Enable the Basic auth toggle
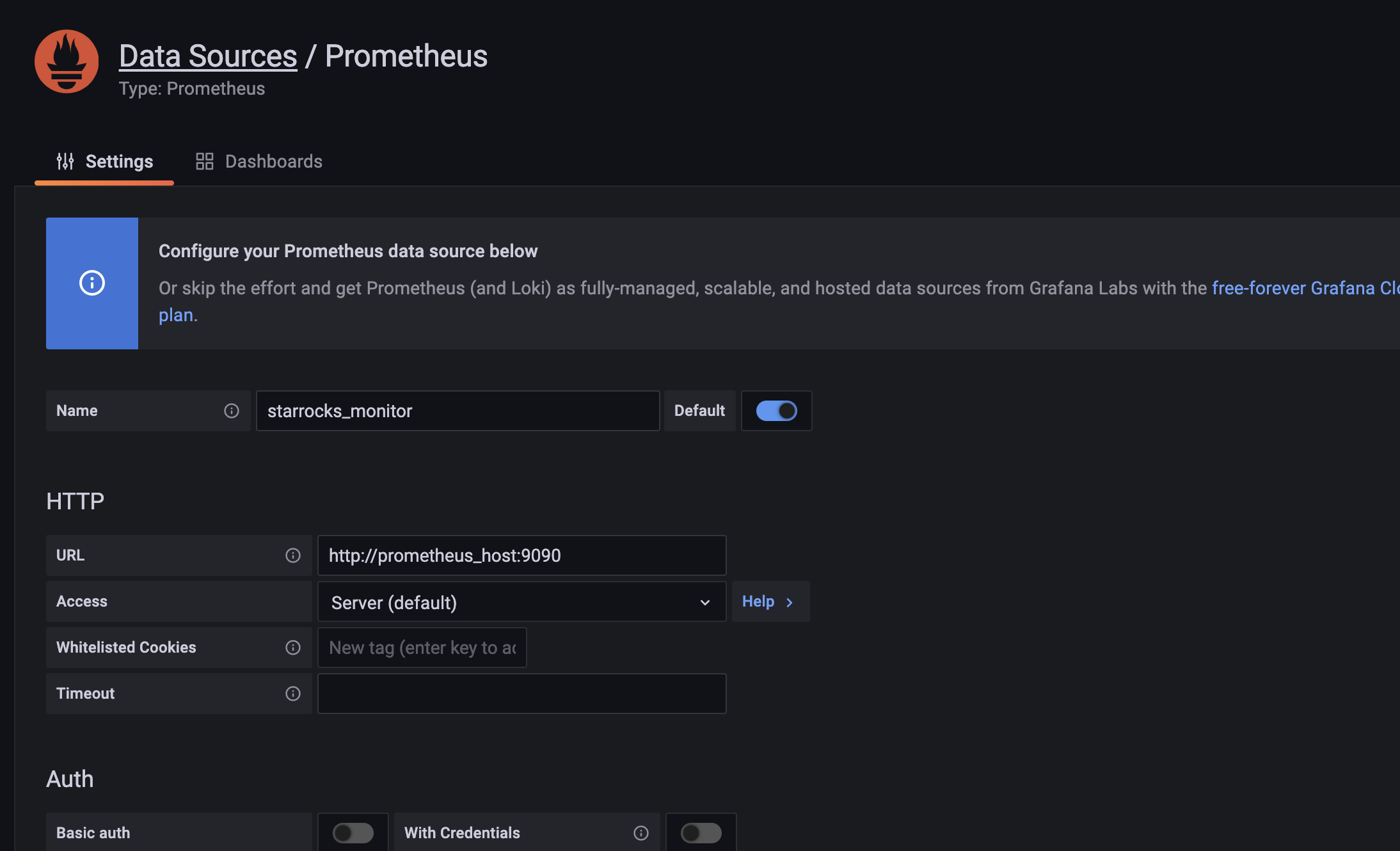 pos(353,833)
